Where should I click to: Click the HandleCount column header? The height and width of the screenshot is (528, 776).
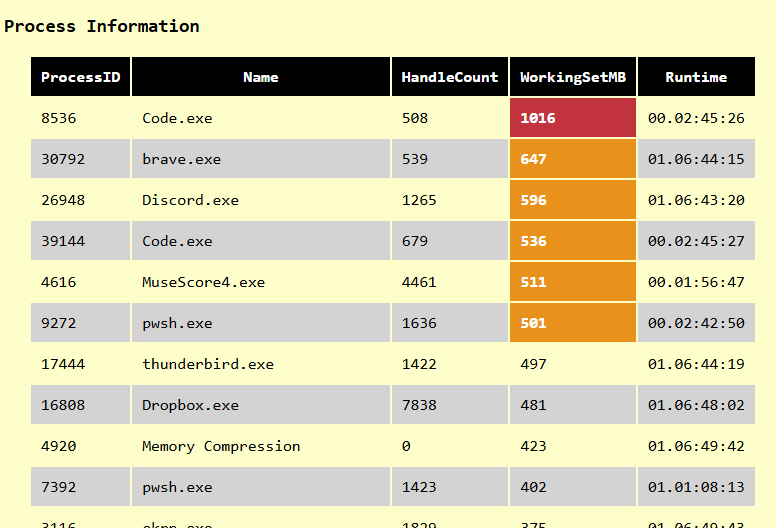[450, 77]
